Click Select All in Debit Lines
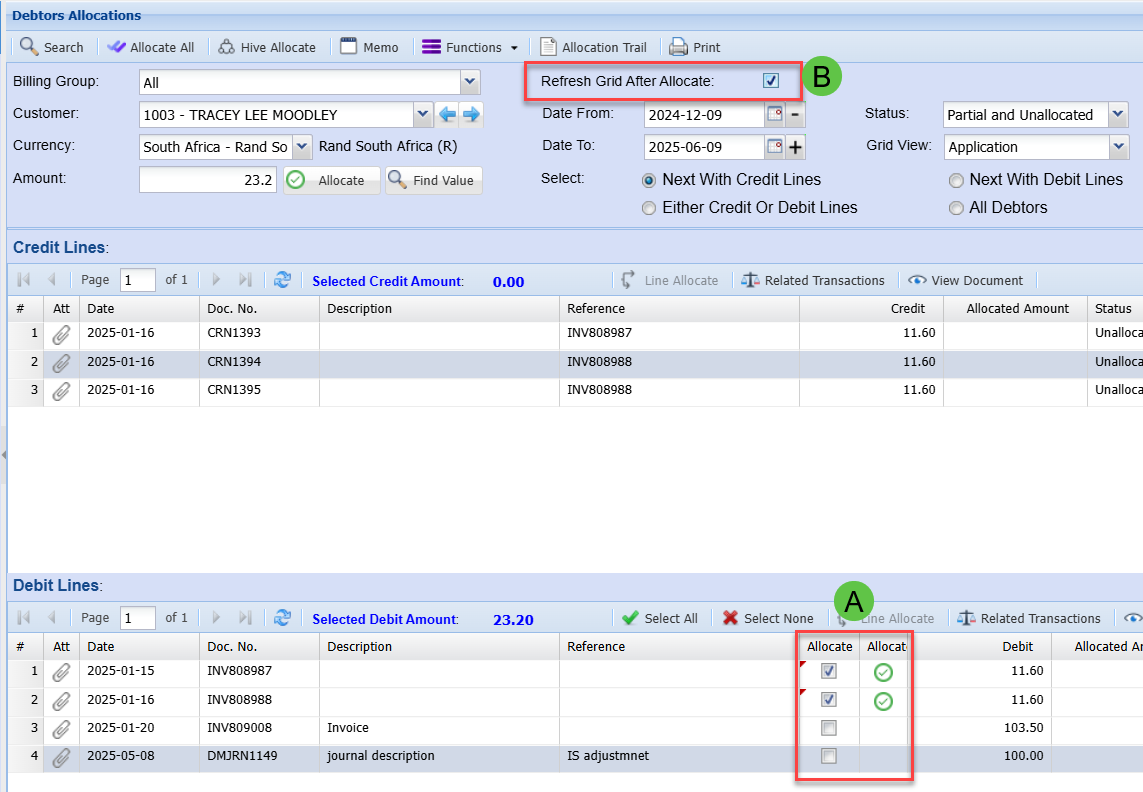This screenshot has width=1143, height=792. (660, 618)
